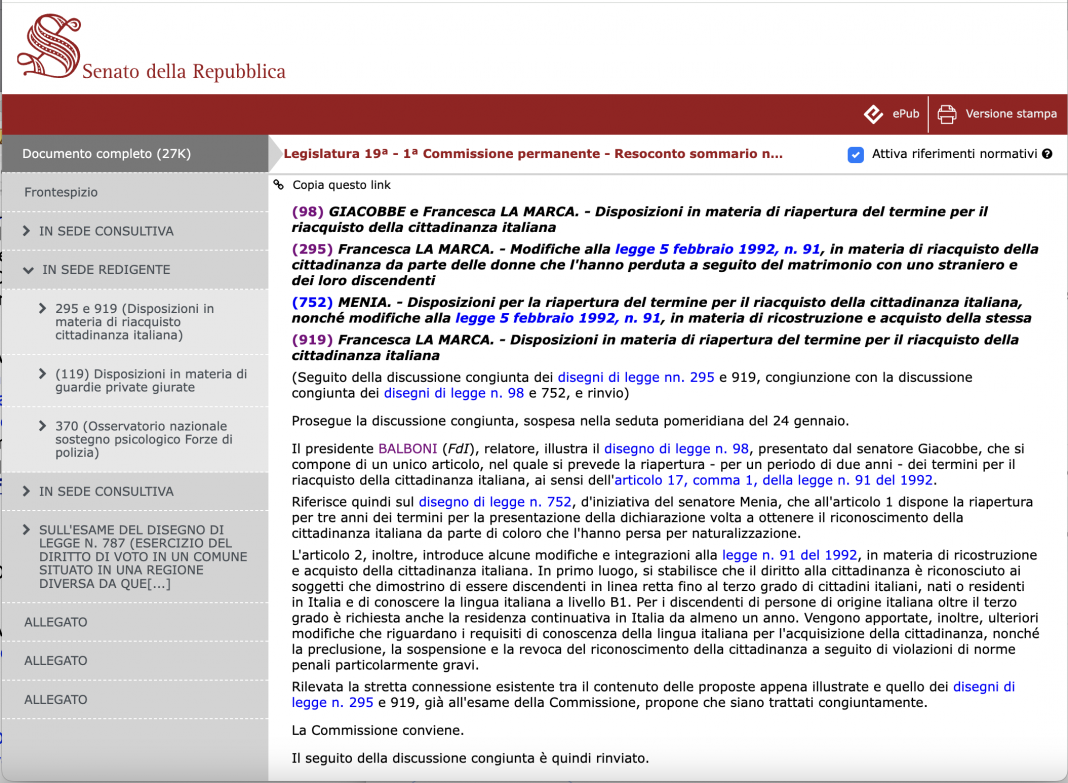Follow the disegno di legge n. 752 link
Viewport: 1068px width, 783px height.
pos(495,502)
